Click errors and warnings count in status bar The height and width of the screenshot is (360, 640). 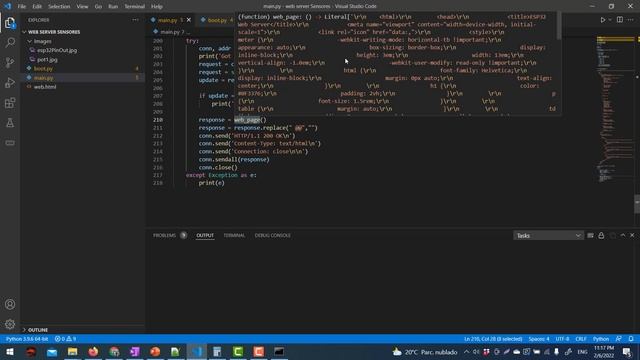pos(65,339)
